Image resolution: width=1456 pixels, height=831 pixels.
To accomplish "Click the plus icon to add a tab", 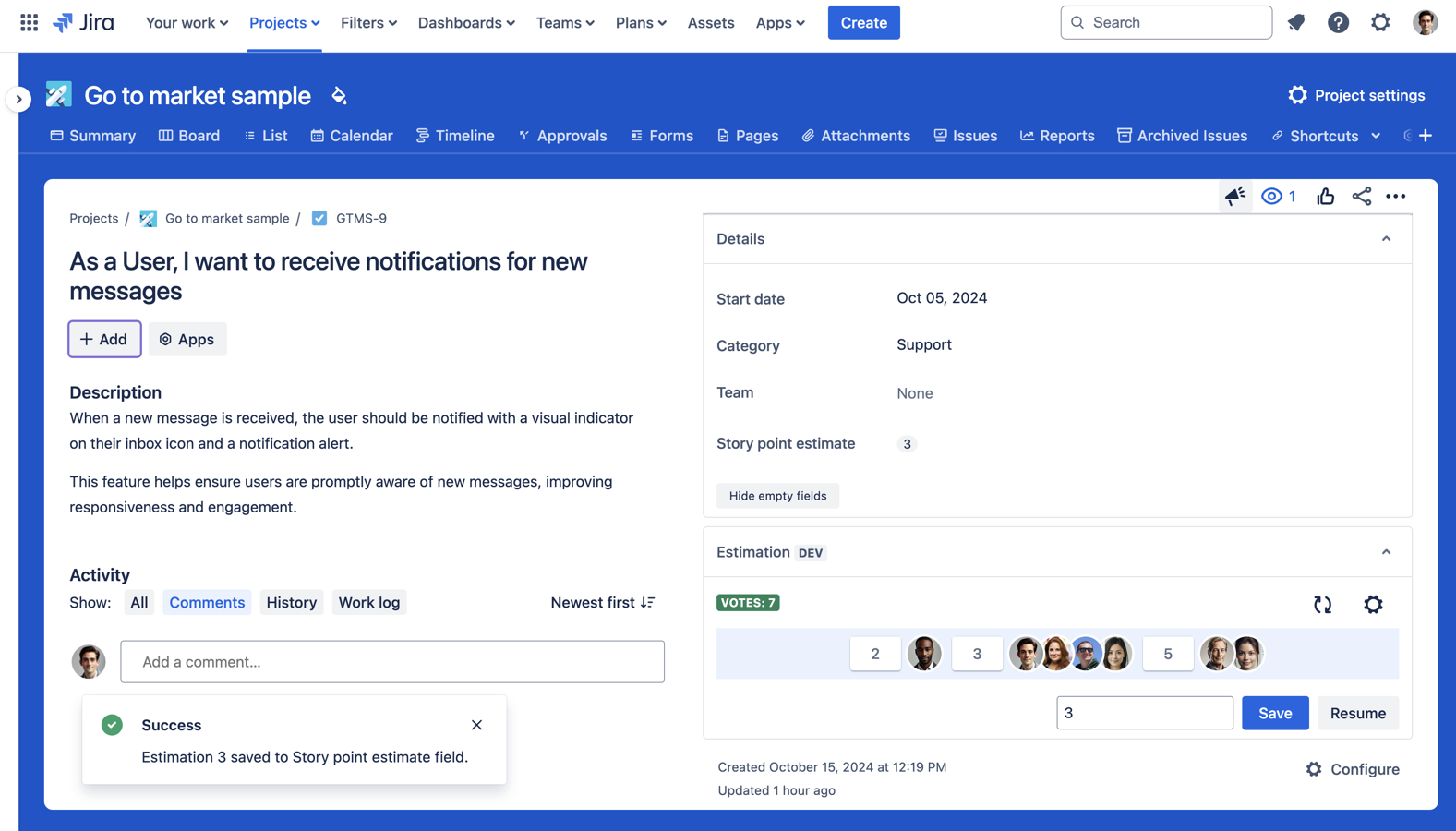I will [1426, 136].
